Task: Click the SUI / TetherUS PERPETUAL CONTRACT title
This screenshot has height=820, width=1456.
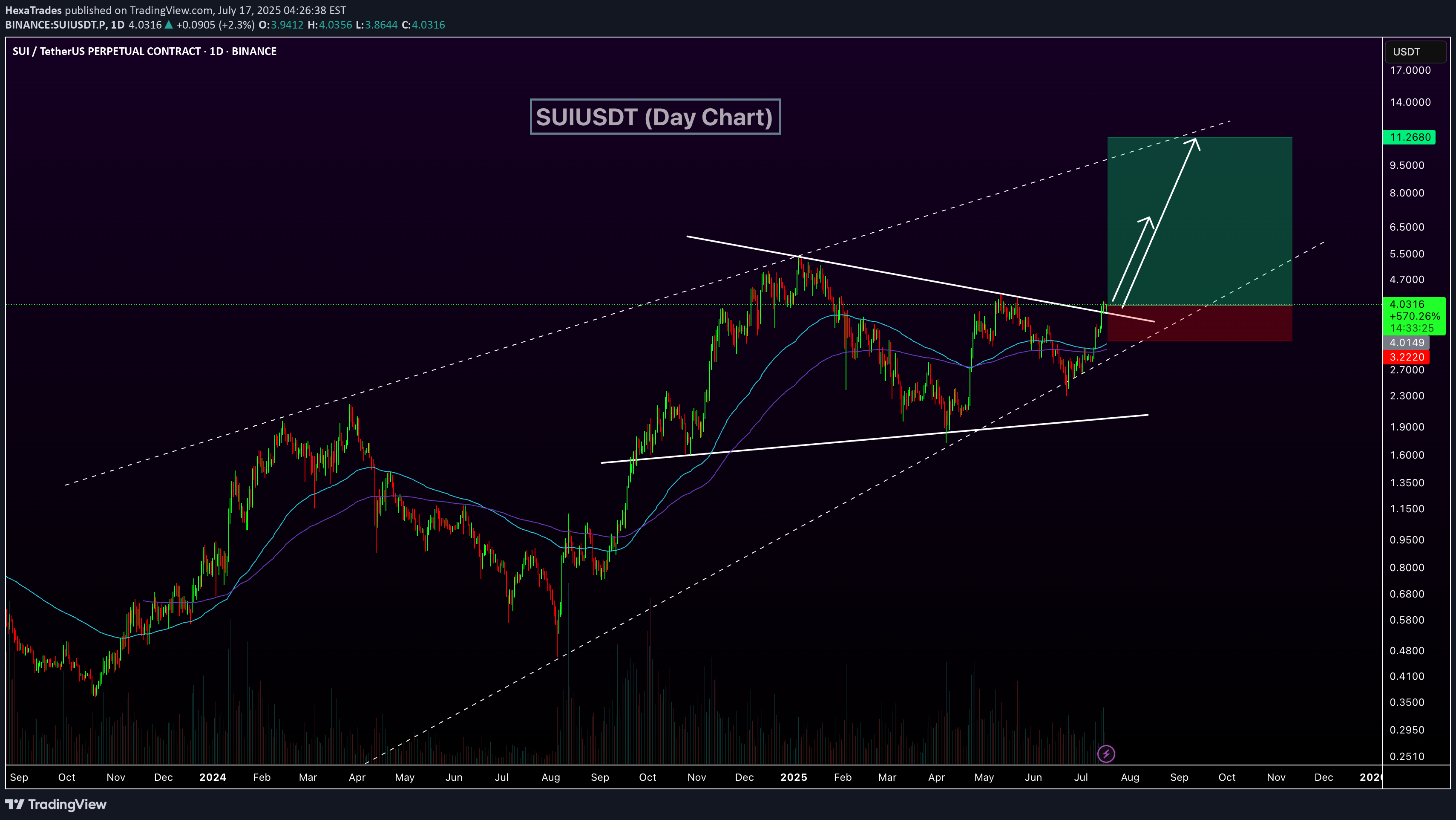Action: click(x=145, y=52)
